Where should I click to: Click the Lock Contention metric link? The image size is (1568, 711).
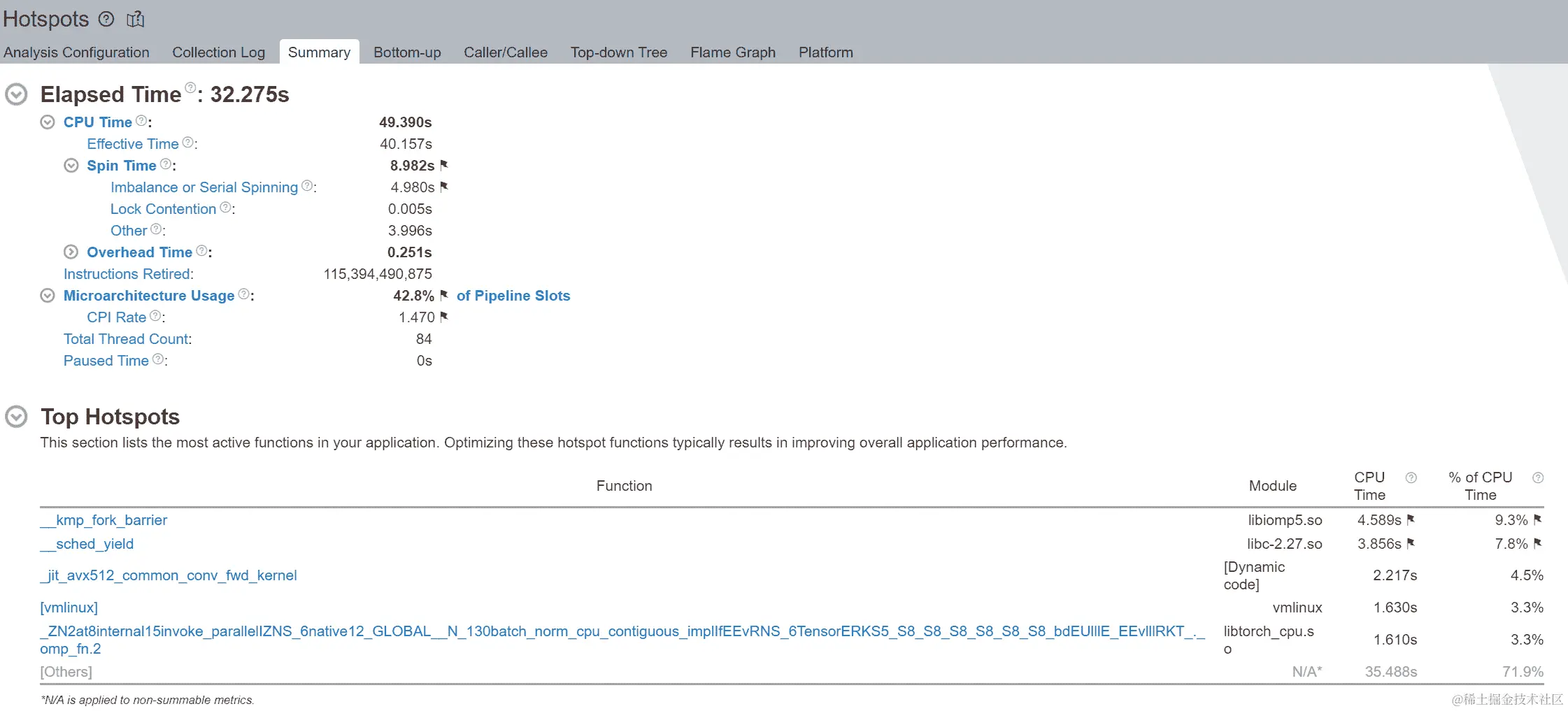click(x=163, y=209)
